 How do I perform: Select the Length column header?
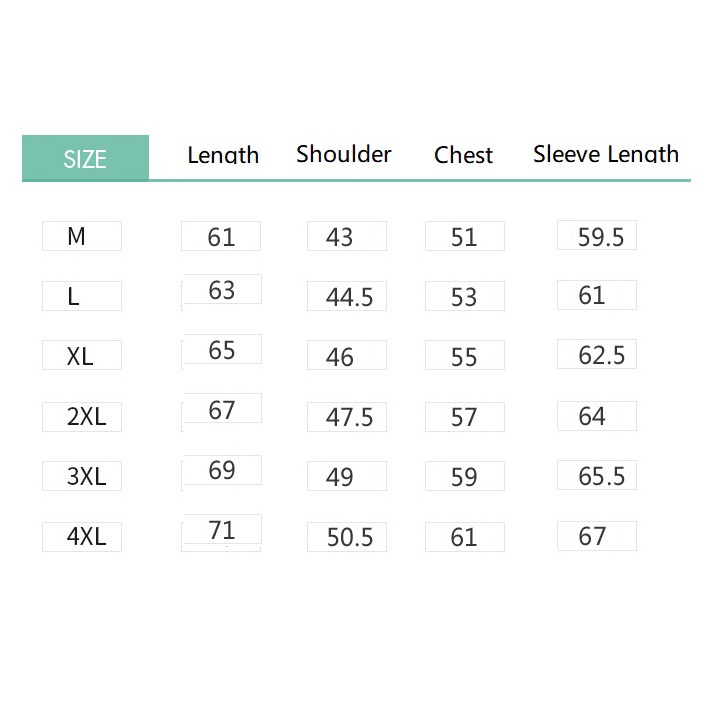(x=223, y=155)
